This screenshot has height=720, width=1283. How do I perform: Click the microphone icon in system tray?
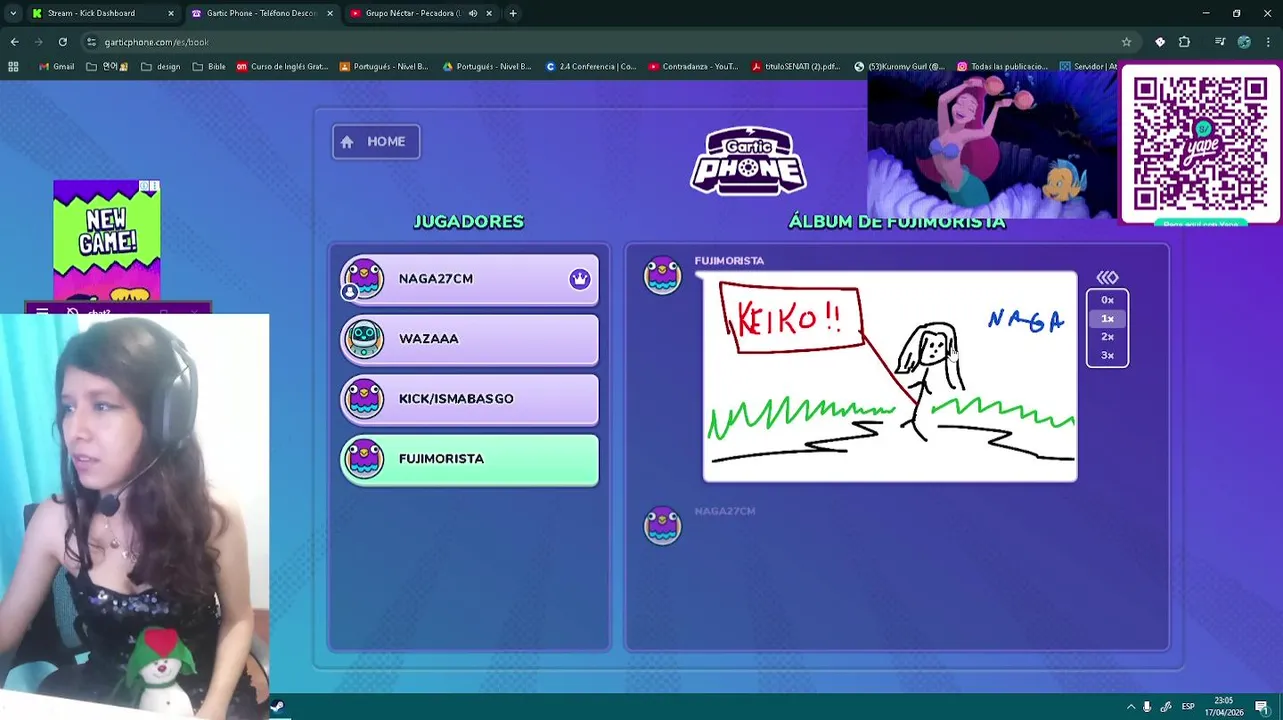pos(1147,707)
